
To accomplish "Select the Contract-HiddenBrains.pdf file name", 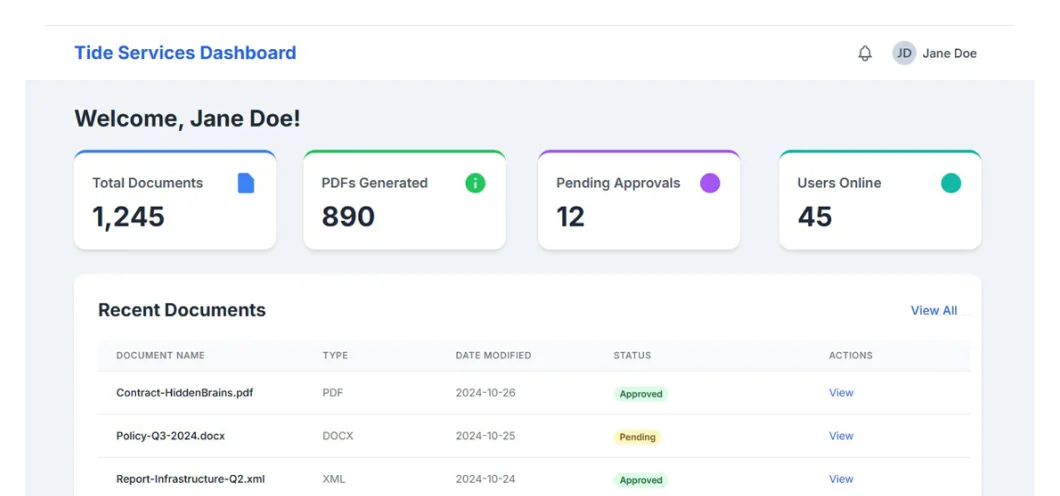I will (x=184, y=393).
